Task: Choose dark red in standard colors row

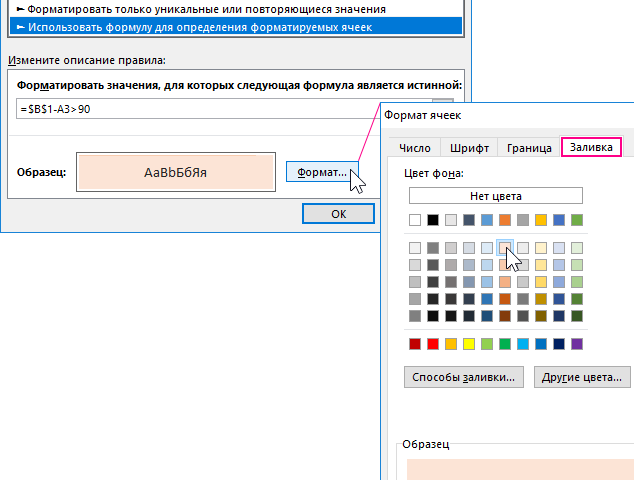Action: [x=415, y=344]
